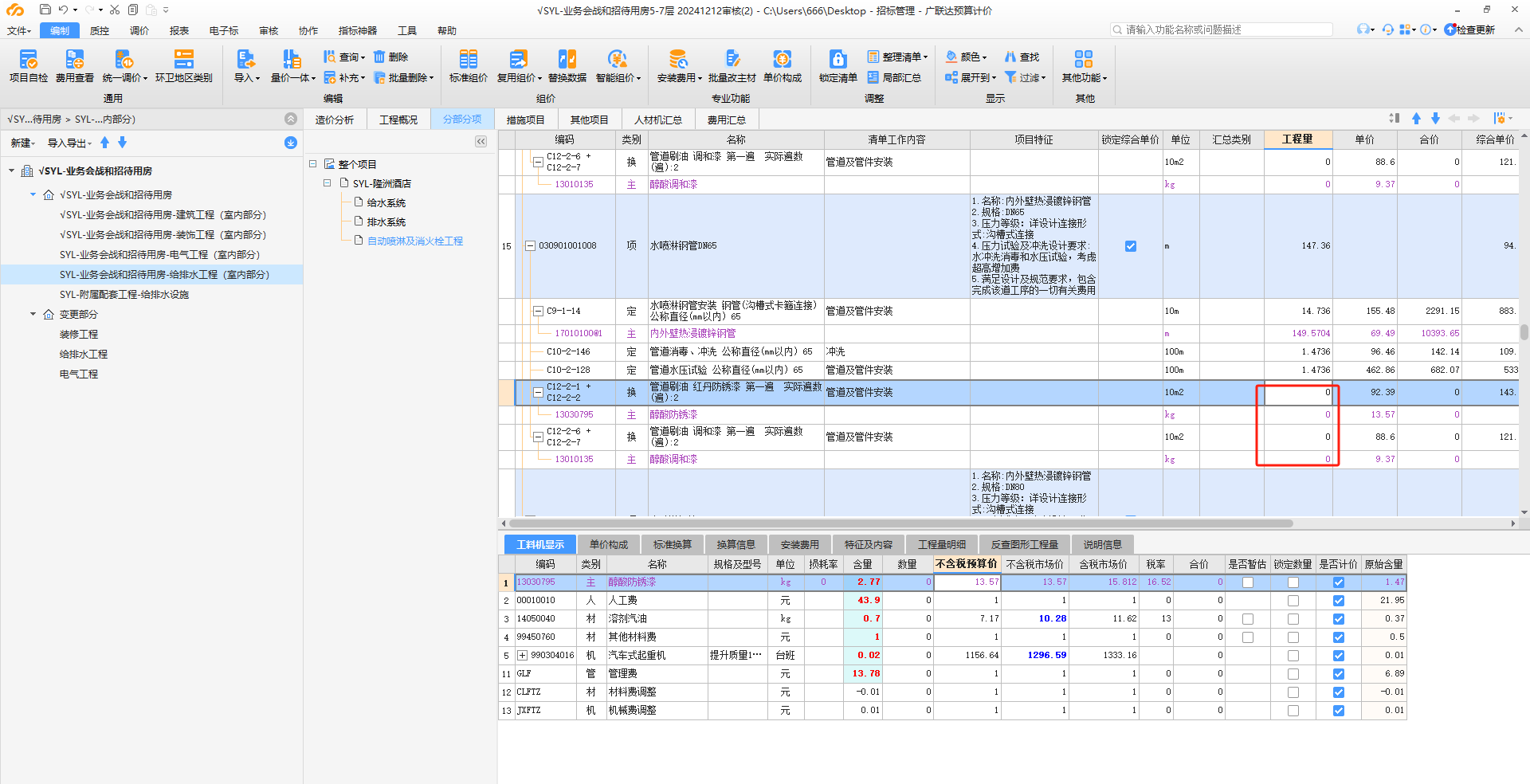
Task: Open the 单价构成 ribbon tool
Action: click(783, 66)
